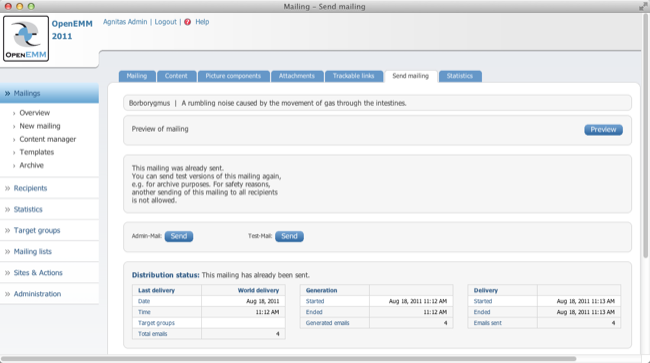Viewport: 650px width, 363px height.
Task: Click the Delivery table header
Action: pyautogui.click(x=486, y=290)
